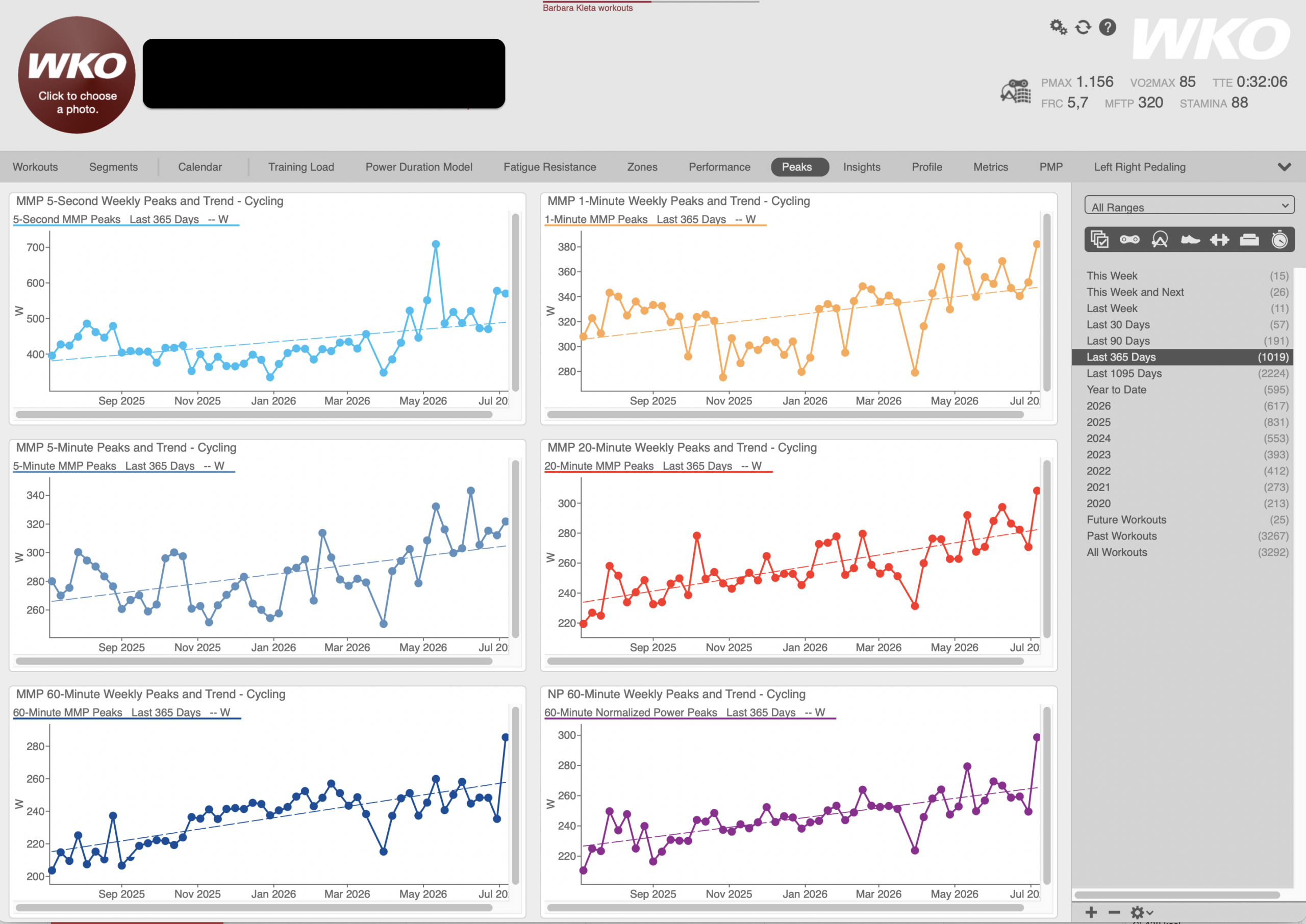Click the WKO athlete photo chooser
The width and height of the screenshot is (1306, 924).
coord(77,75)
